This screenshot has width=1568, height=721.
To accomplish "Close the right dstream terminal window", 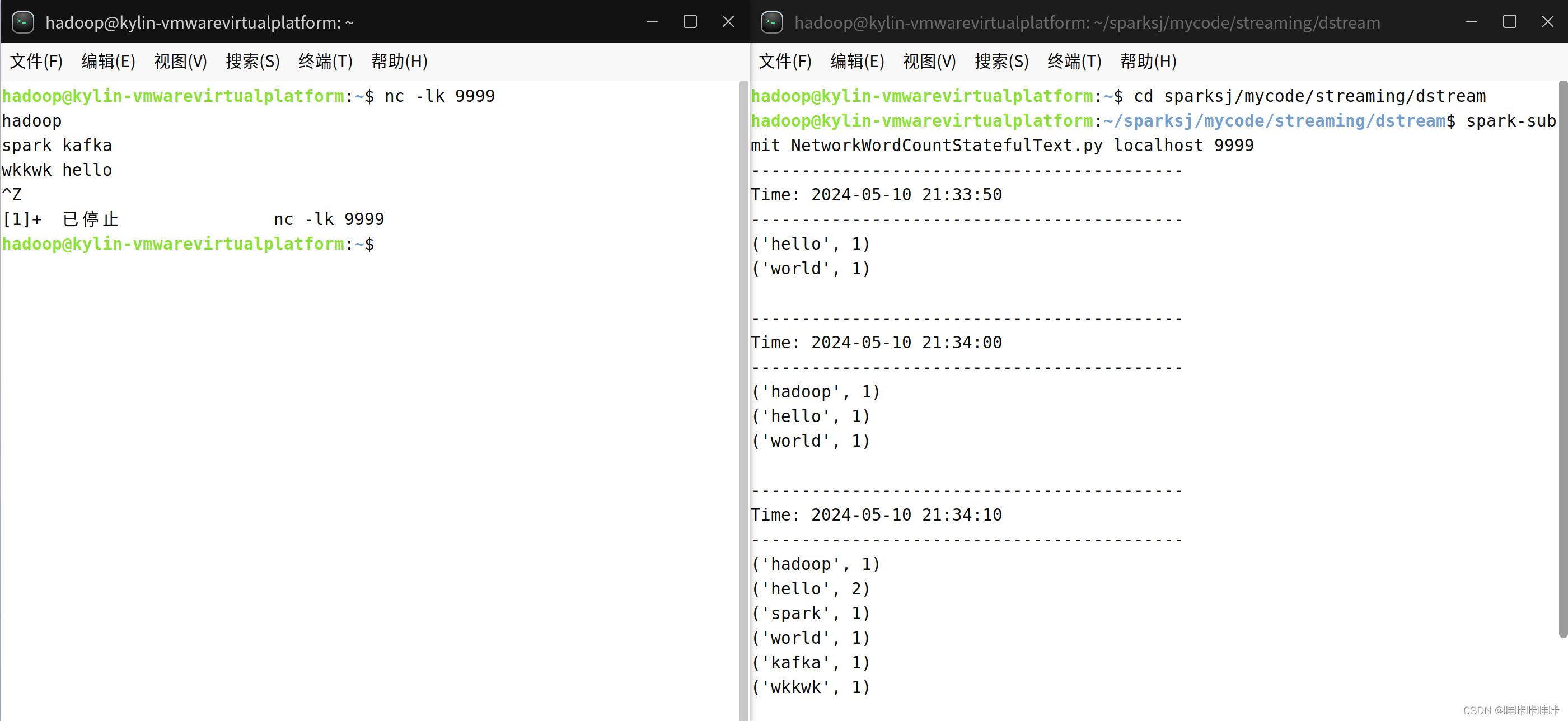I will 1547,22.
